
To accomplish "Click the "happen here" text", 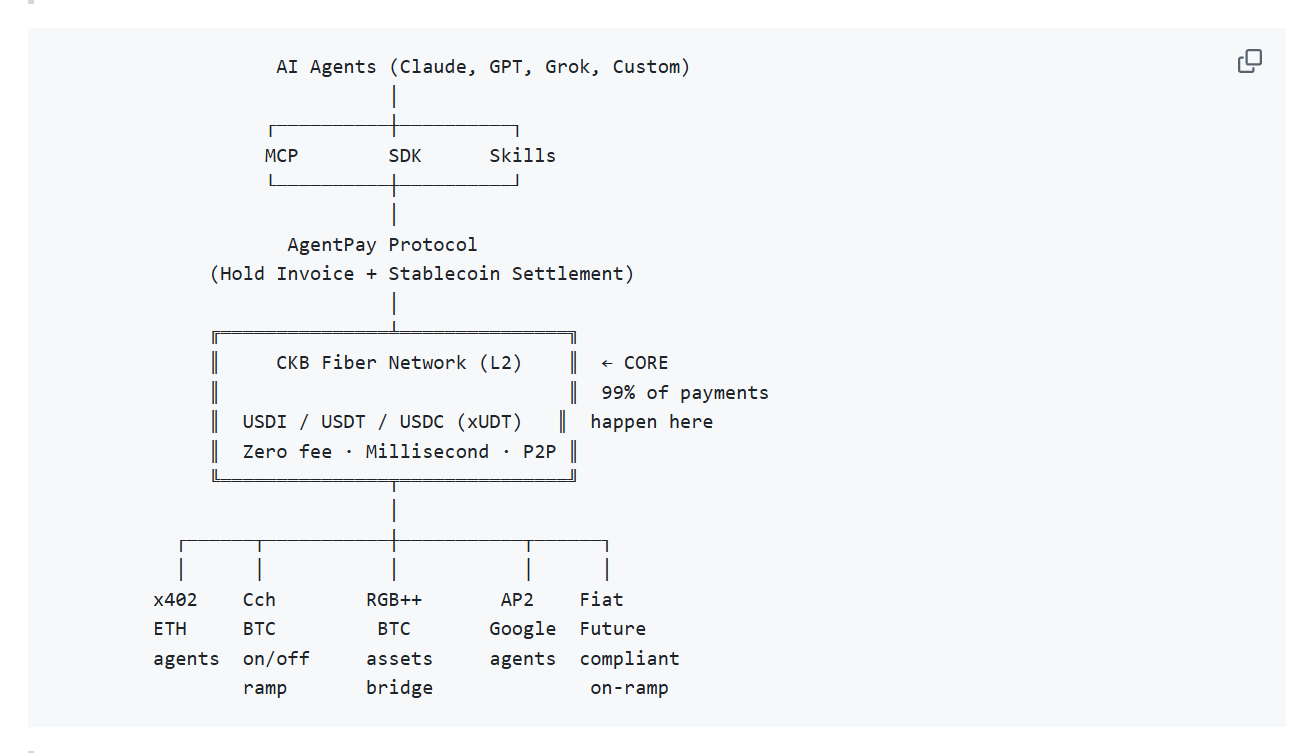I will click(x=651, y=422).
